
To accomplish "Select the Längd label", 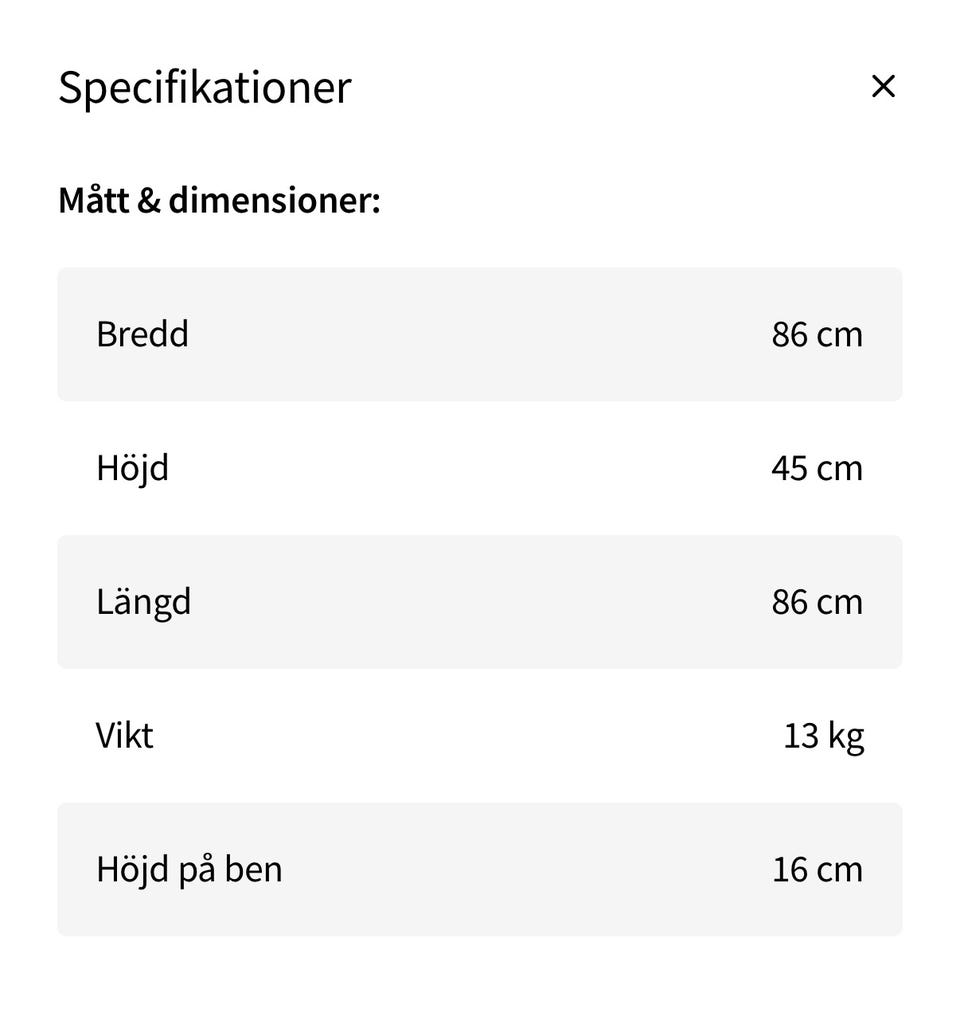I will [143, 602].
